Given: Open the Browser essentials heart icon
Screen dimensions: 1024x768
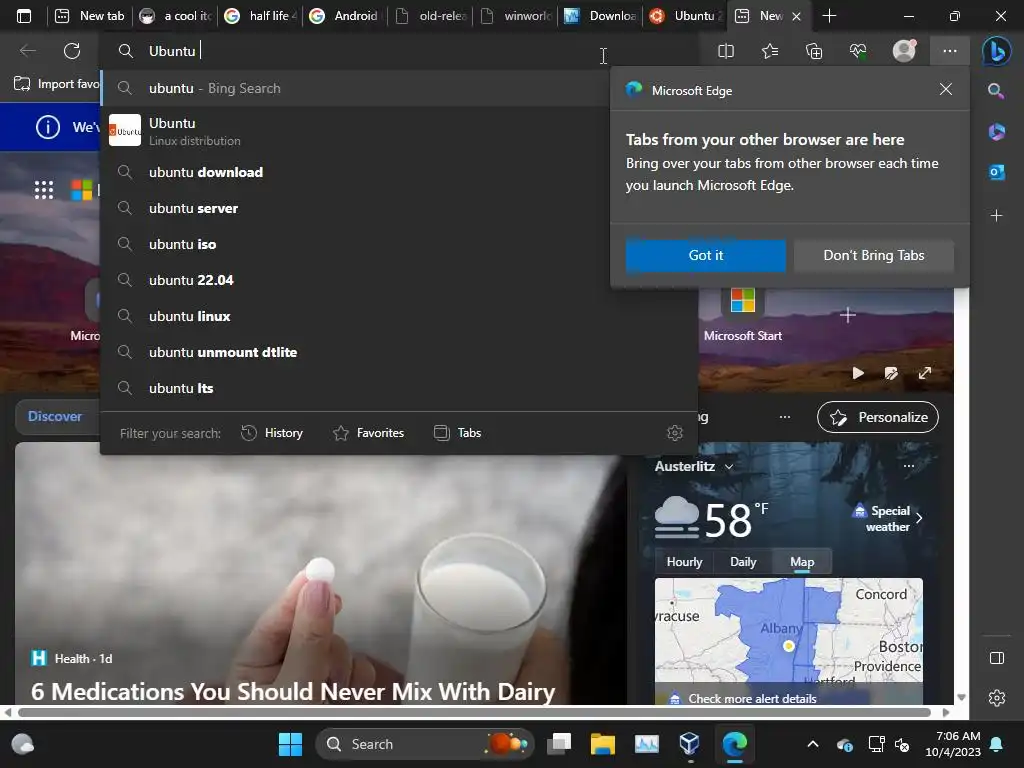Looking at the screenshot, I should 858,51.
